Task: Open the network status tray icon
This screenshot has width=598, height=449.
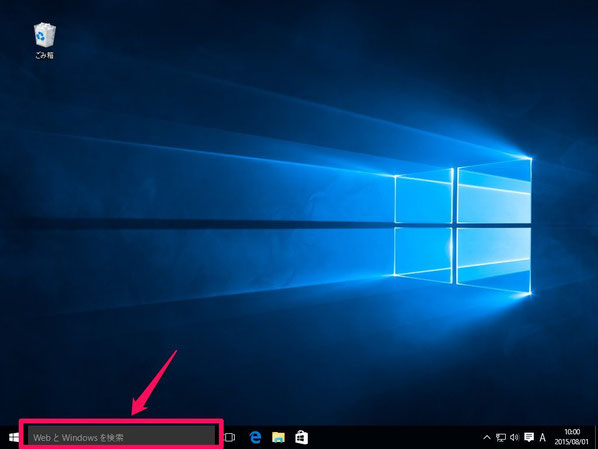Action: point(501,438)
